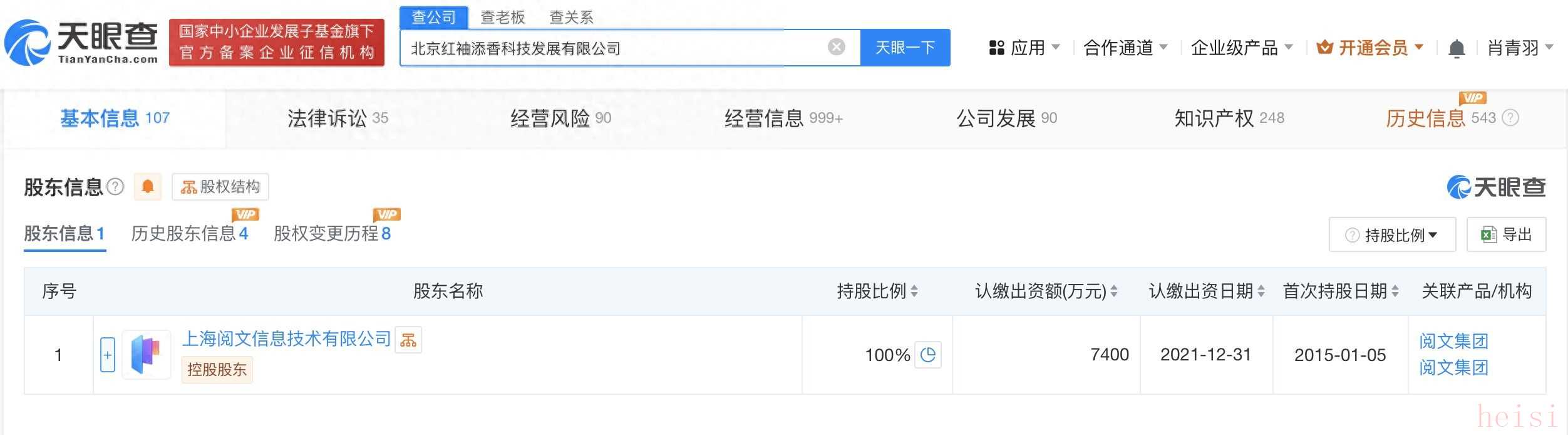The width and height of the screenshot is (1568, 435).
Task: Click the 天眼一下 search button
Action: pyautogui.click(x=905, y=48)
